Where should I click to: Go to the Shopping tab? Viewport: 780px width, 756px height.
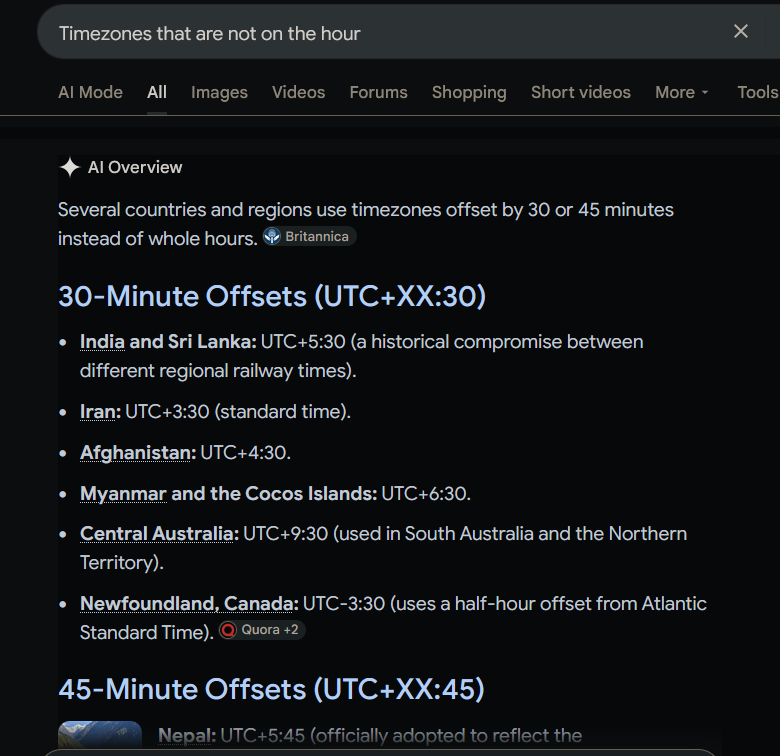pyautogui.click(x=469, y=93)
